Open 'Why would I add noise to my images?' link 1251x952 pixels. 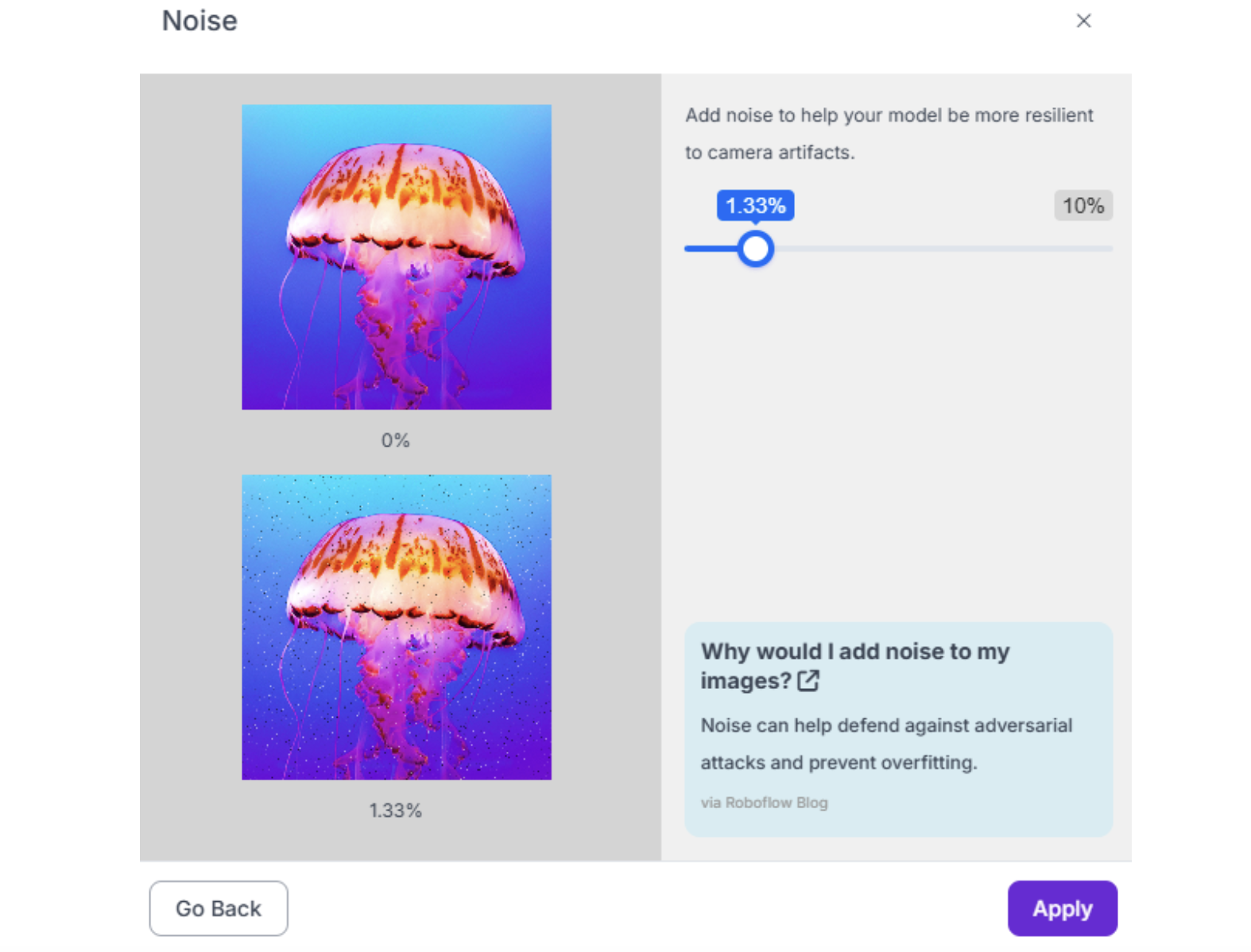tap(854, 652)
